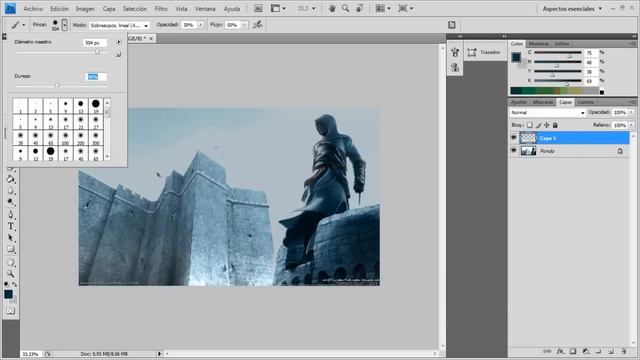Screen dimensions: 640x360
Task: Toggle lock all
Action: (555, 125)
